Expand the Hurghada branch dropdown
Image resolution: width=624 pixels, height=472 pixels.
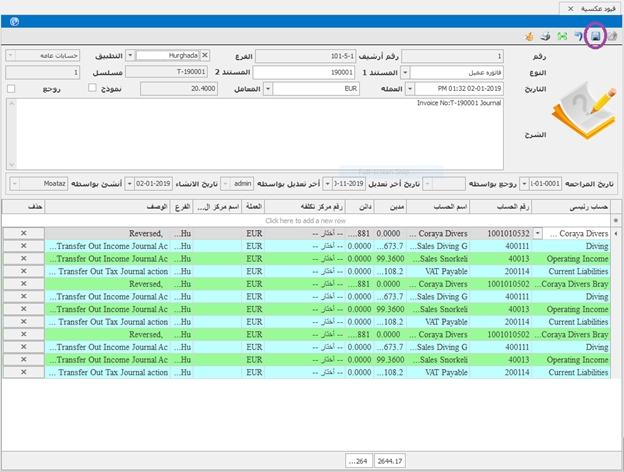pos(128,55)
